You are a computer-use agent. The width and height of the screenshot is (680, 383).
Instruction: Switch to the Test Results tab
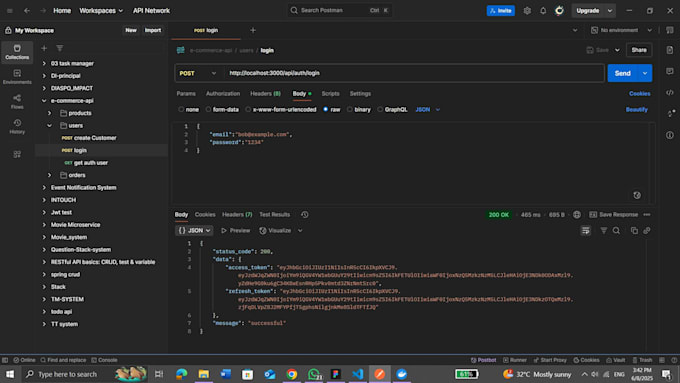(x=275, y=215)
